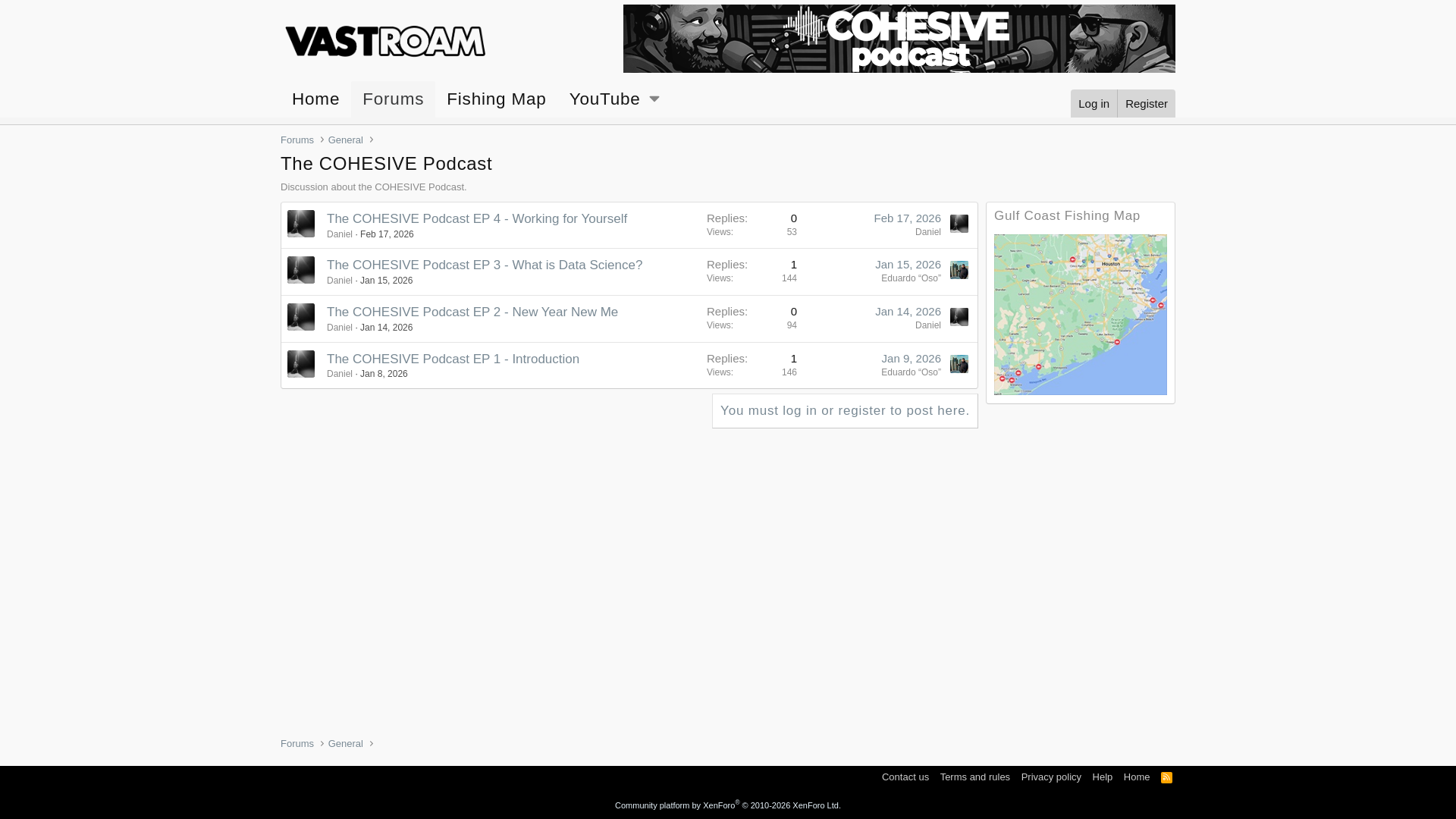
Task: Expand the YouTube dropdown arrow
Action: [654, 99]
